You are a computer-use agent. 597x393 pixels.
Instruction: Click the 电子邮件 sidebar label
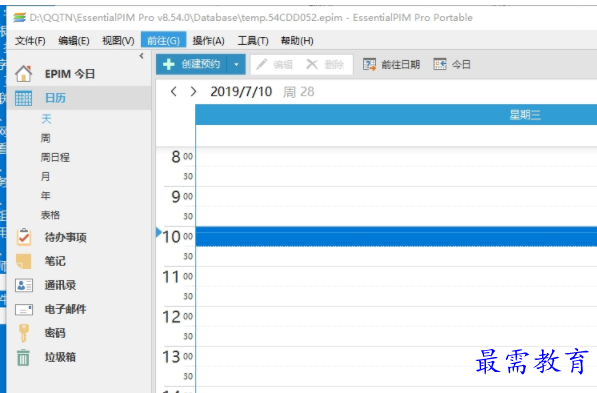(x=65, y=309)
